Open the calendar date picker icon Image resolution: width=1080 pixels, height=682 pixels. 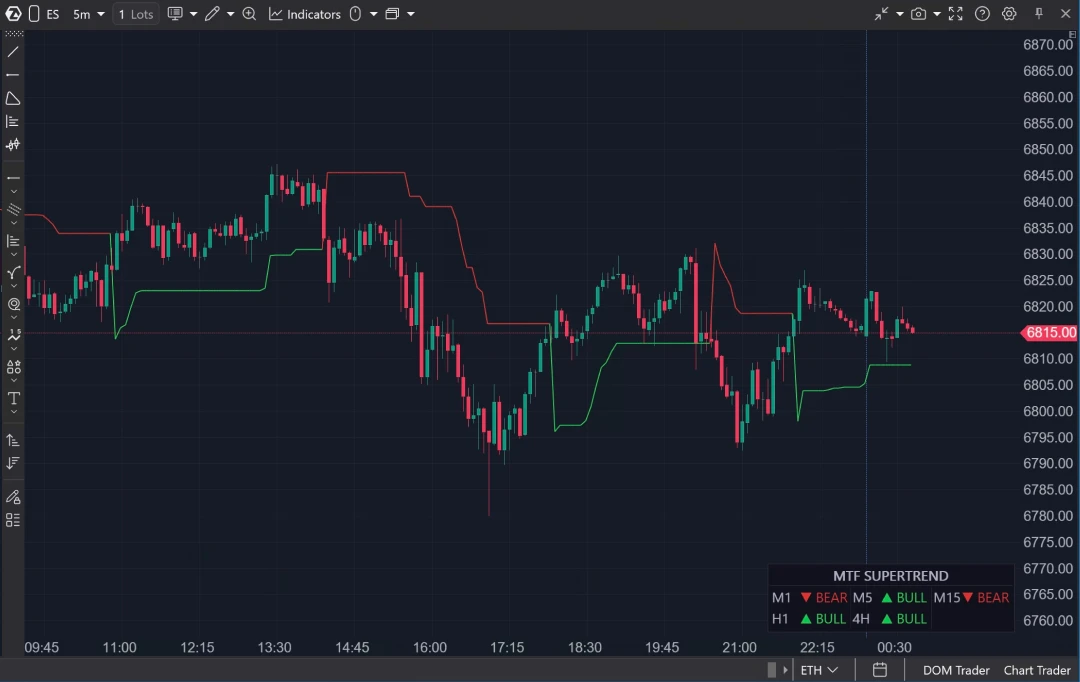[x=880, y=670]
